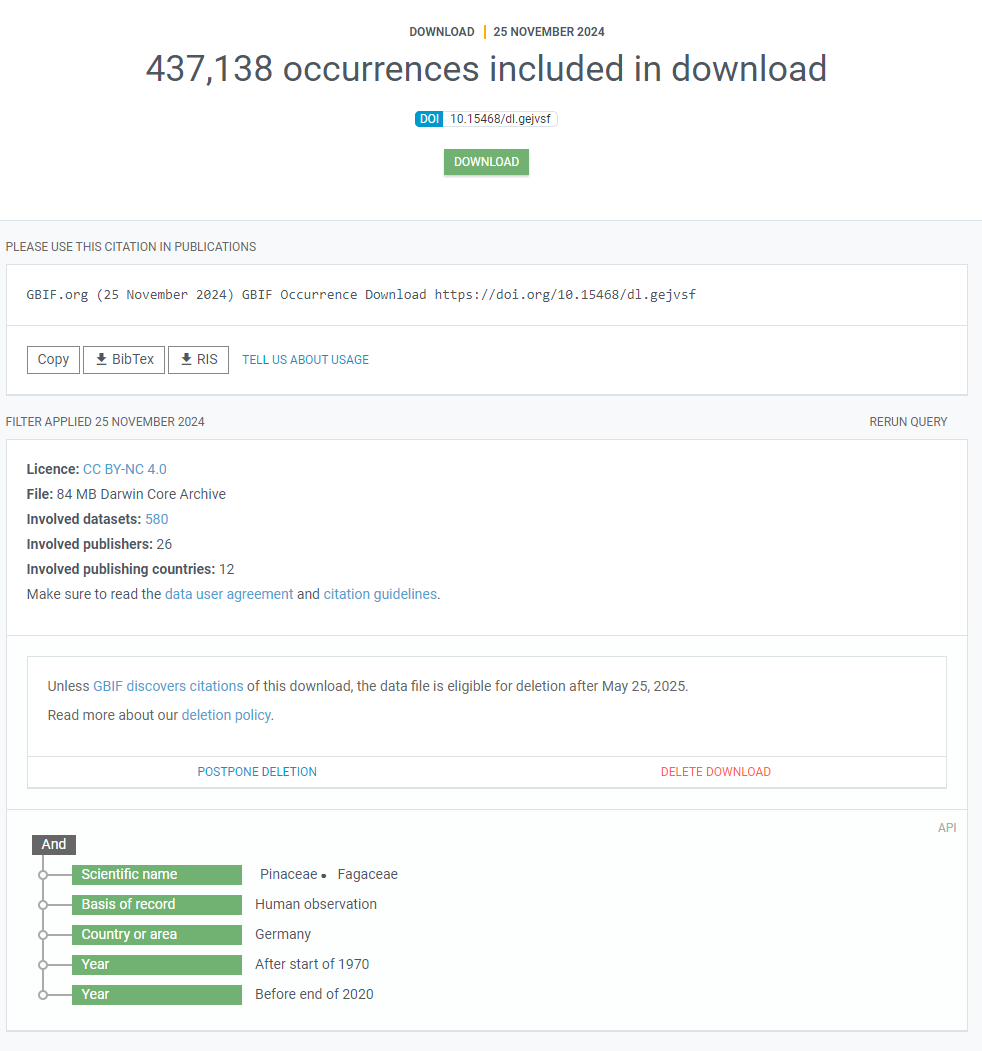Rerun the query
The height and width of the screenshot is (1051, 982).
(908, 422)
